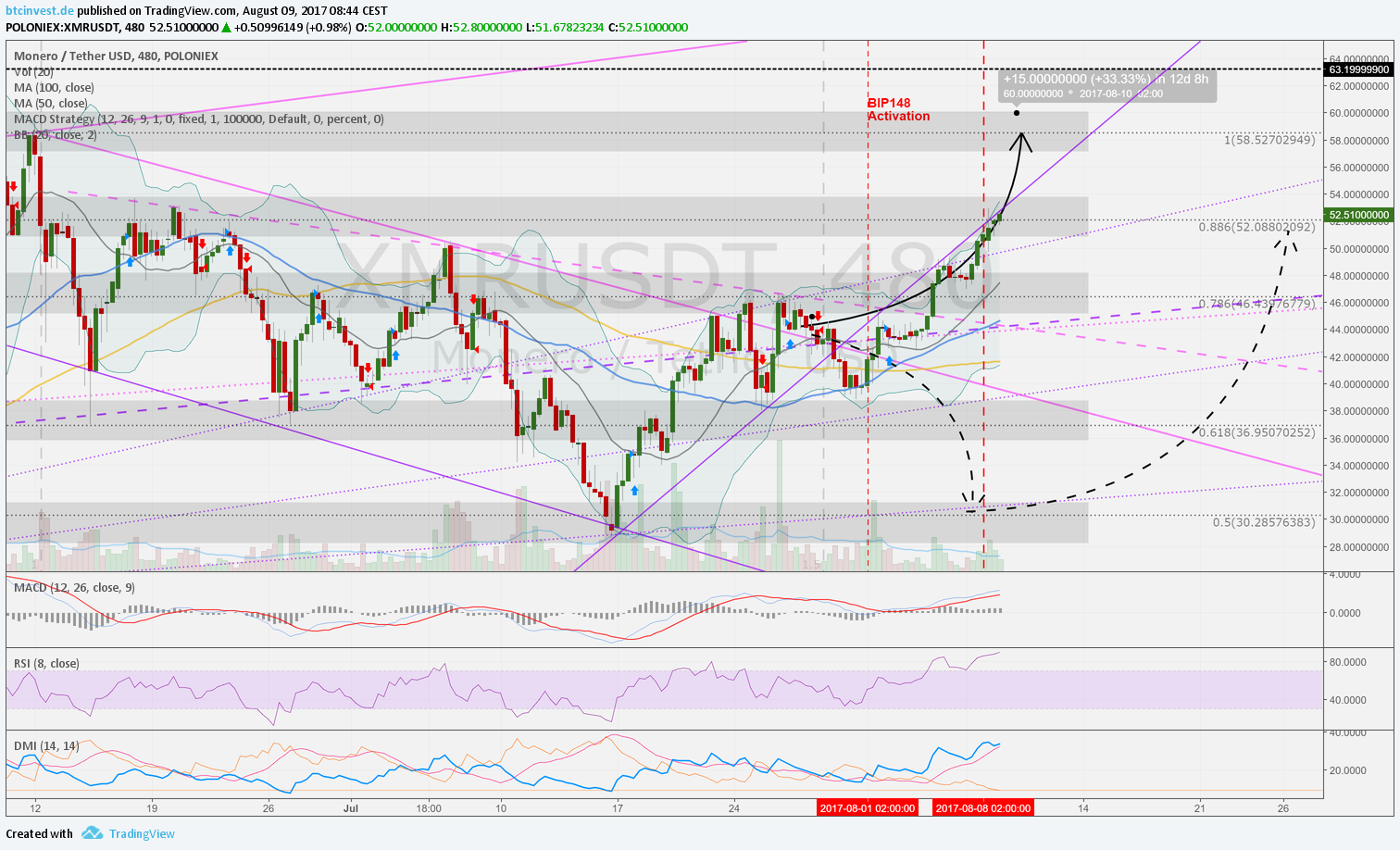Select the 0.886(52.08802092) Fibonacci level label
Screen dimensions: 1400x850
tap(1256, 226)
